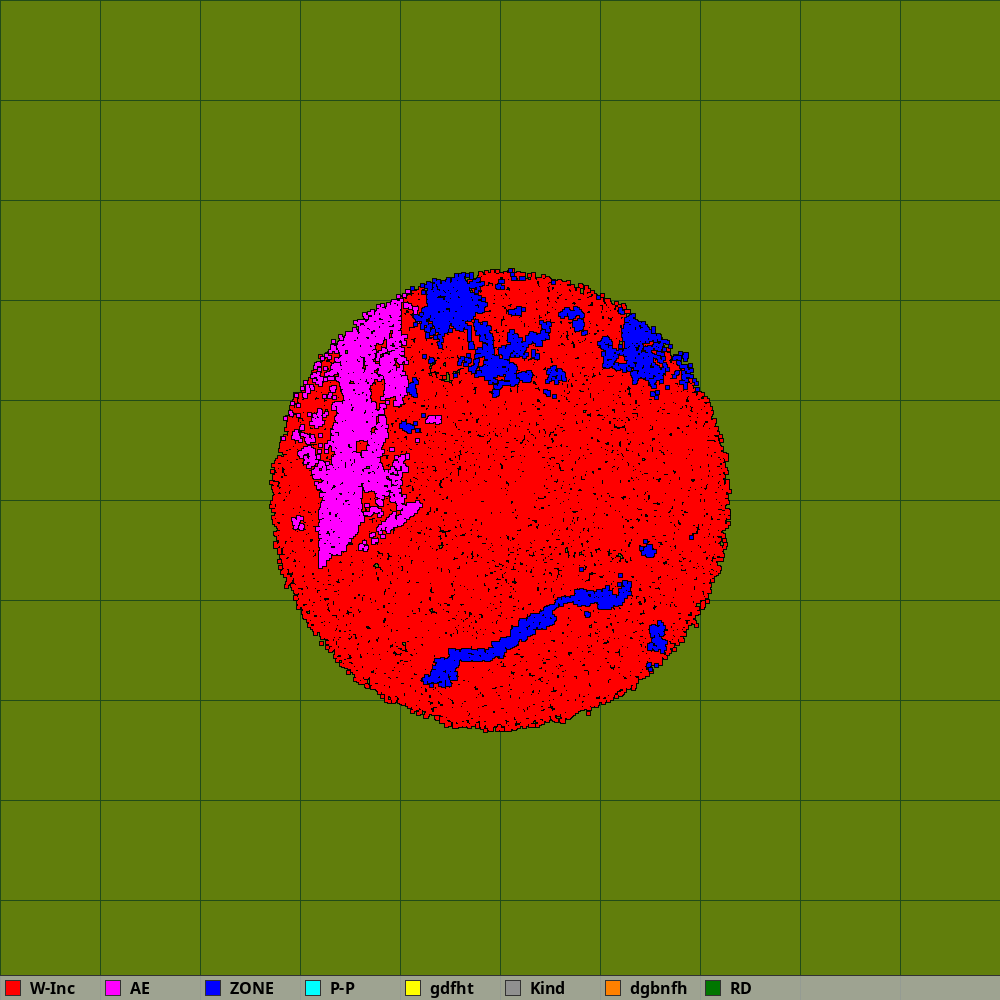Click the long diagonal blue ZONE streak
The image size is (1000, 1000).
[x=527, y=631]
